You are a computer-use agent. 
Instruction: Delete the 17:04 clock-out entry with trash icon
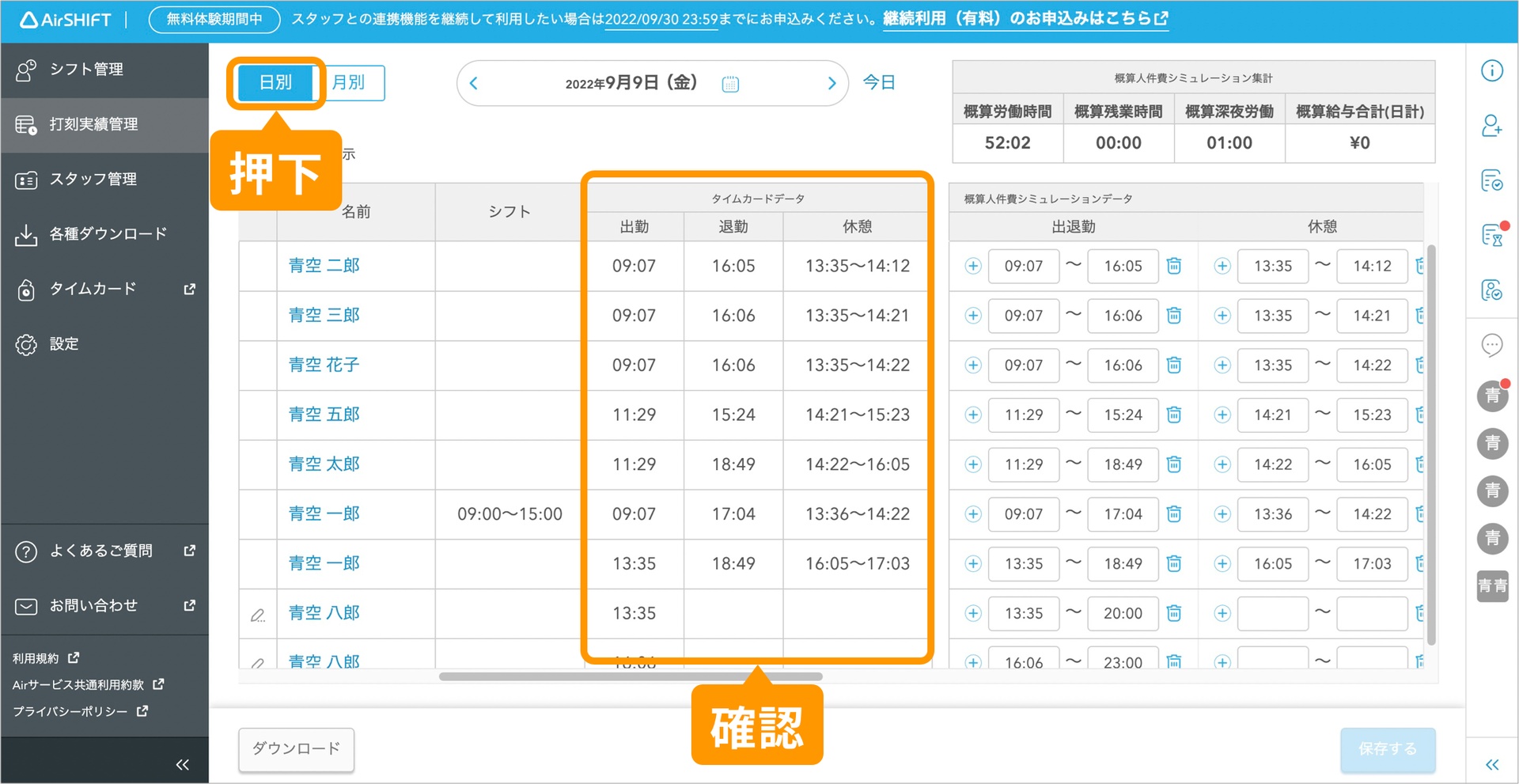[x=1174, y=514]
